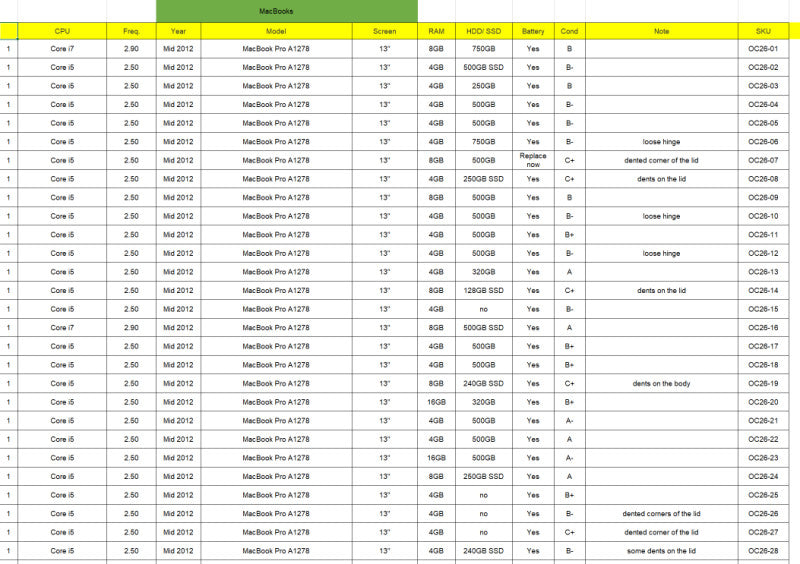Viewport: 800px width, 564px height.
Task: Select condition C+ cell in row OC26-19
Action: (569, 383)
